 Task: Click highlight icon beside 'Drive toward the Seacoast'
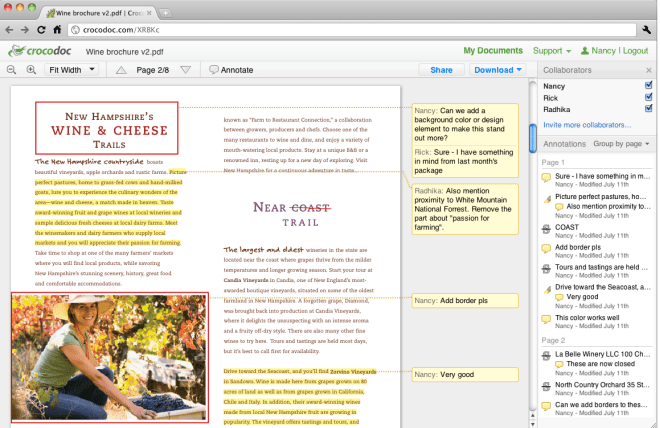point(547,289)
